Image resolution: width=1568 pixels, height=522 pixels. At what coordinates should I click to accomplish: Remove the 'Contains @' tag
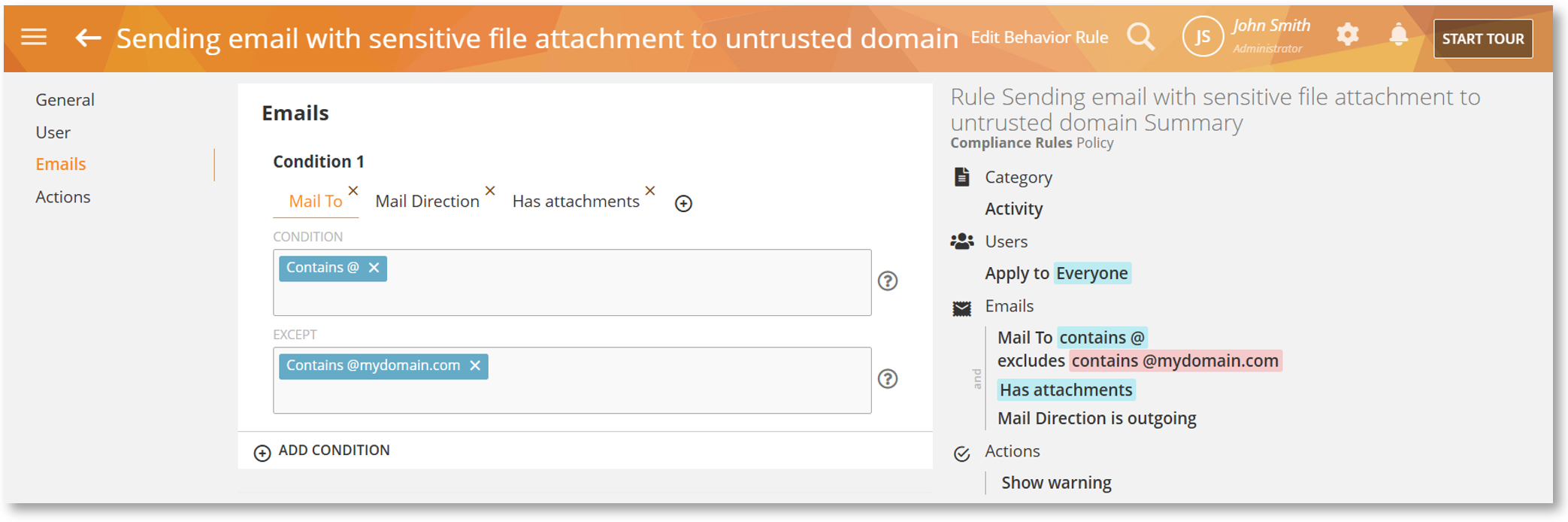(x=374, y=268)
